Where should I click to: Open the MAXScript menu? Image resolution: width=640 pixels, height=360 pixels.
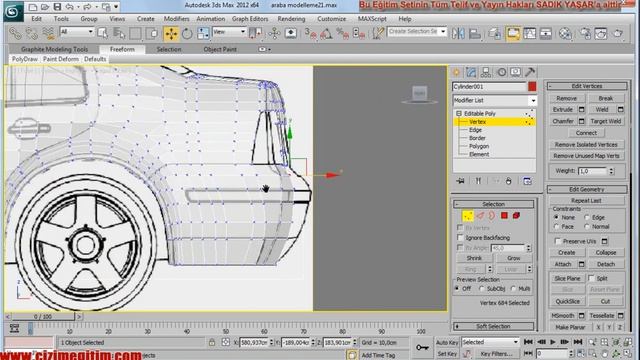pyautogui.click(x=372, y=19)
